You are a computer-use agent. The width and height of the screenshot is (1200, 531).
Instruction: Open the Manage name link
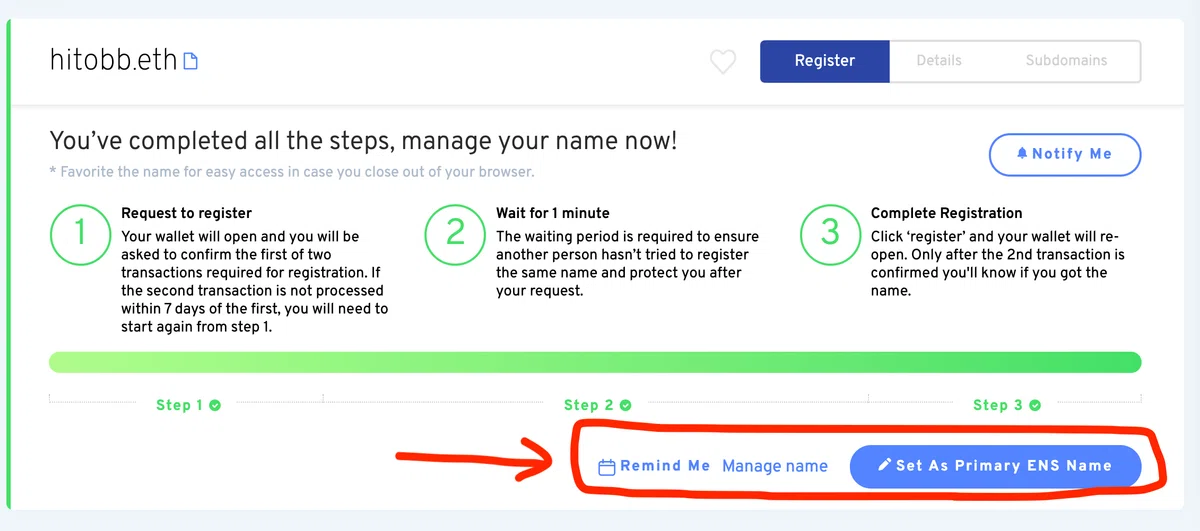point(775,466)
